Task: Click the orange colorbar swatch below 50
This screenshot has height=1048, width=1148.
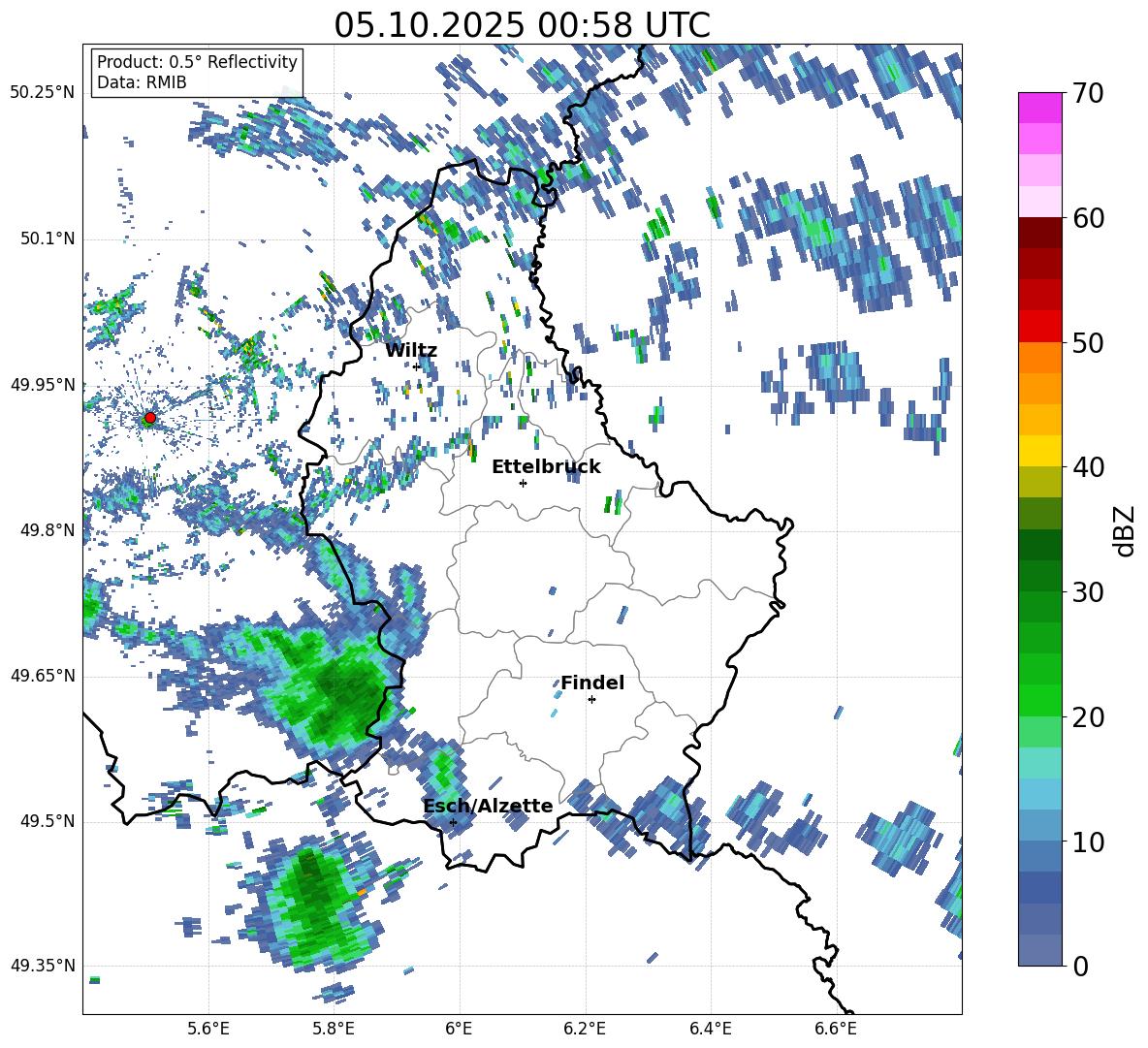Action: coord(1039,357)
